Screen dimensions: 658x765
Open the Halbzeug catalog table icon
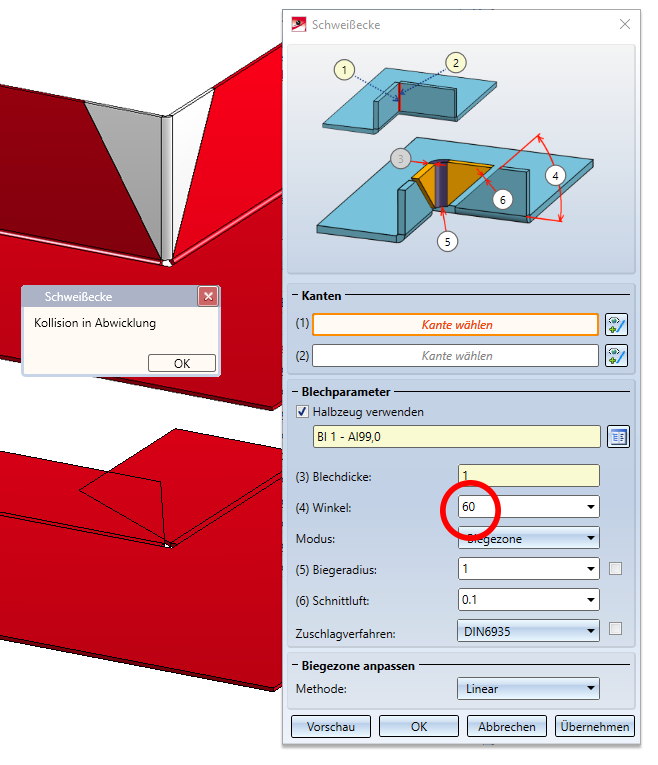point(618,437)
